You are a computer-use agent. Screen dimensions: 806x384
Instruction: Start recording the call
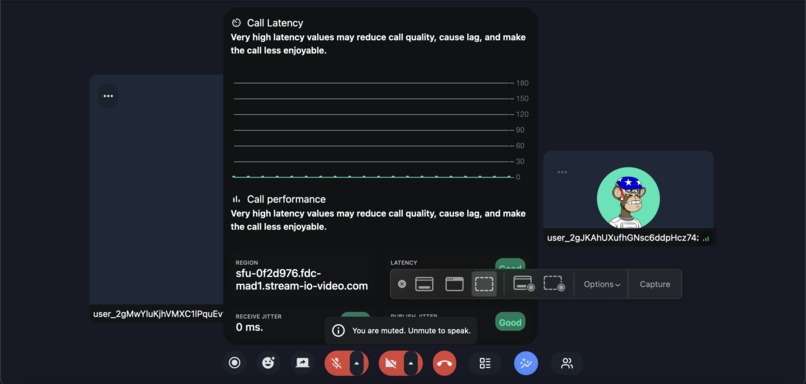(x=234, y=363)
